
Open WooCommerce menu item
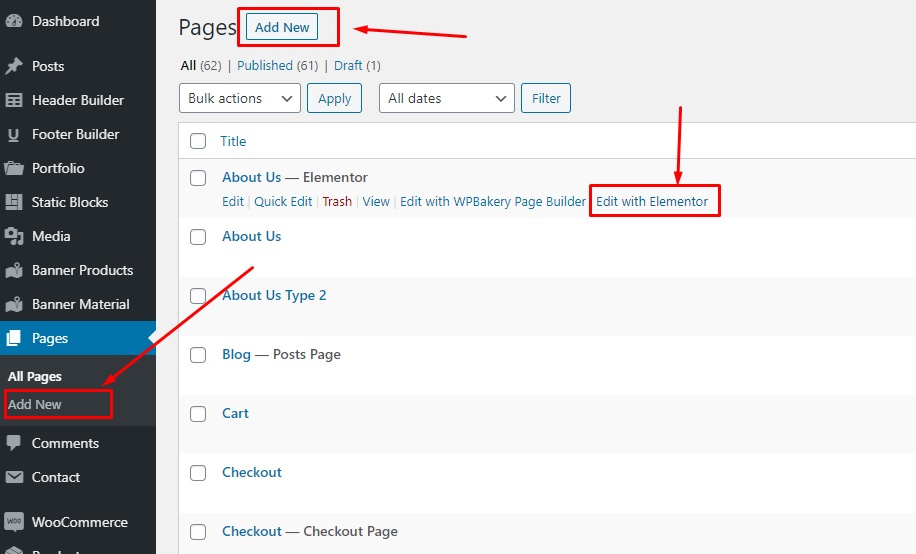(79, 522)
